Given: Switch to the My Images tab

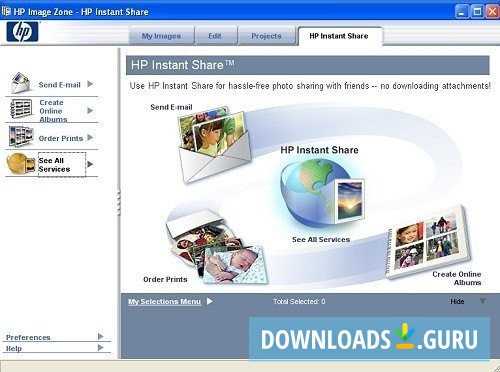Looking at the screenshot, I should click(x=161, y=36).
